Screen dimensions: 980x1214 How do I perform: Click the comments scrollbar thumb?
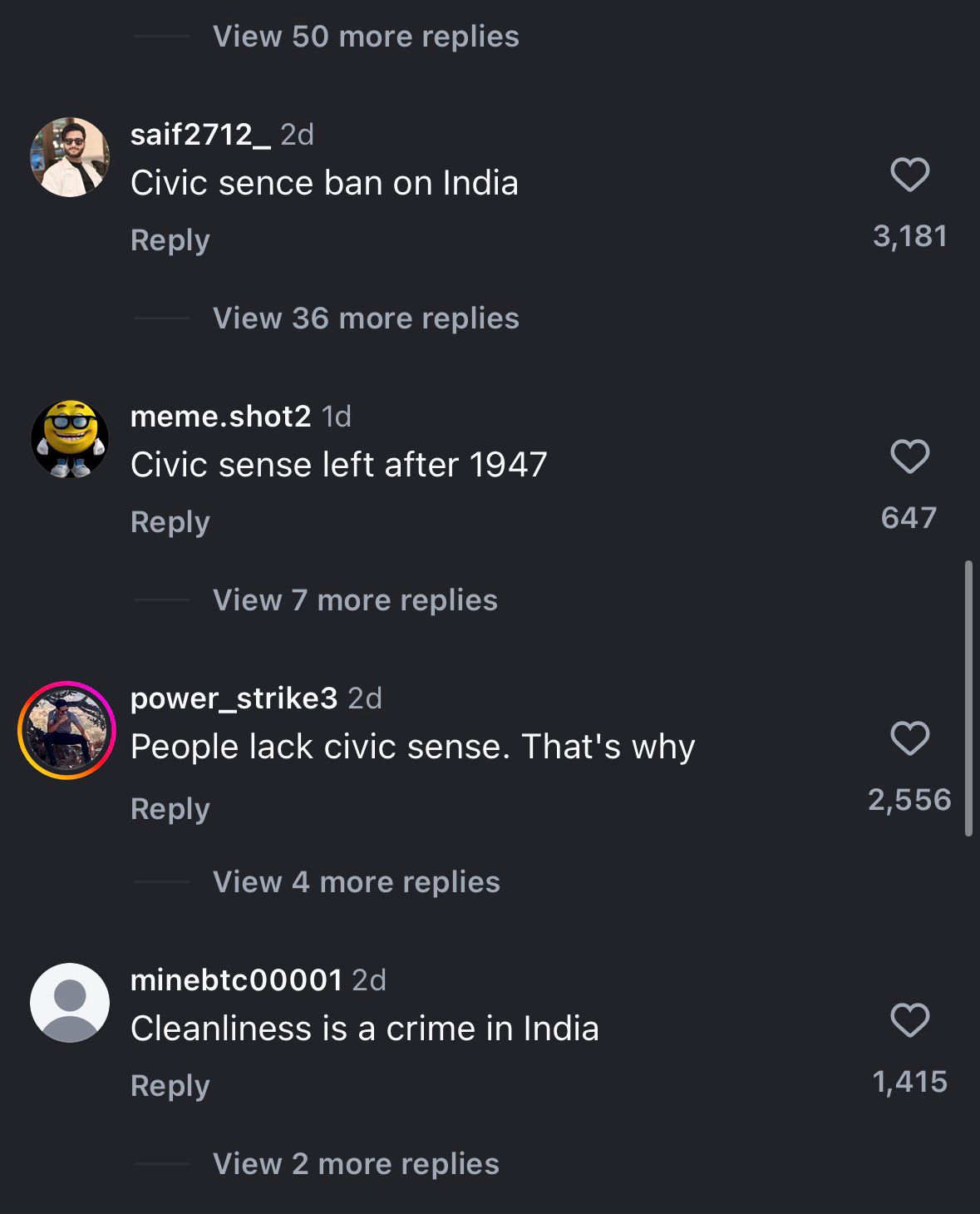pyautogui.click(x=968, y=698)
